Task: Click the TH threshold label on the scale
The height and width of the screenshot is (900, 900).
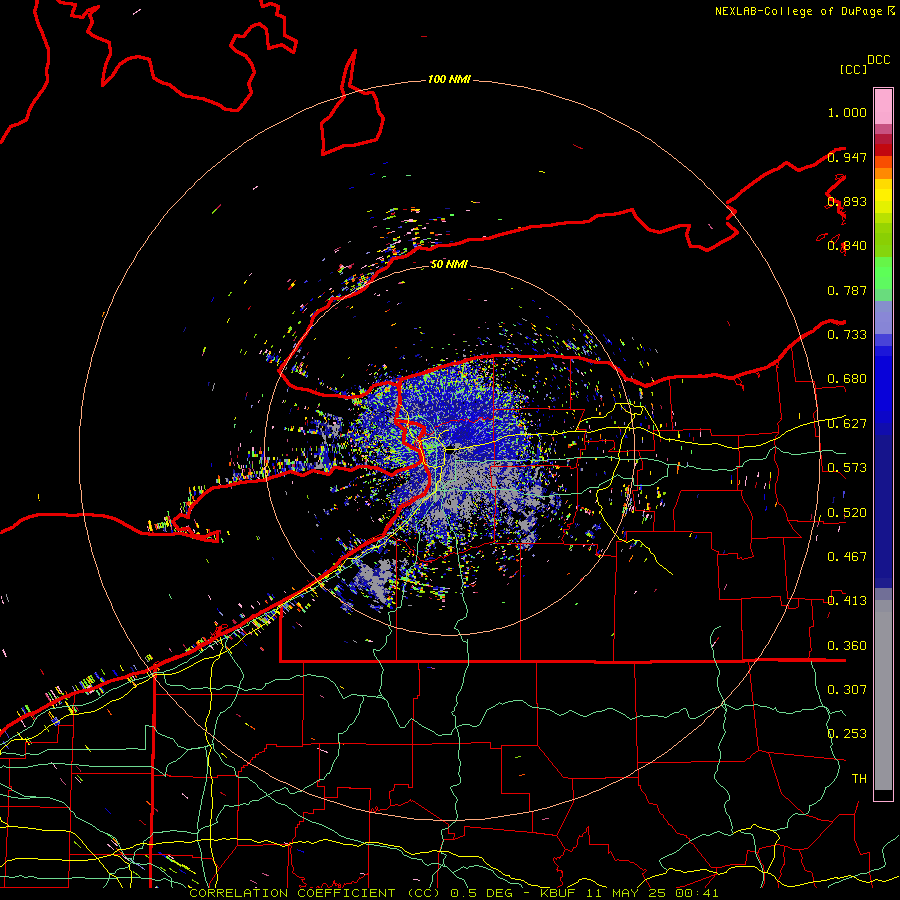Action: pos(859,779)
